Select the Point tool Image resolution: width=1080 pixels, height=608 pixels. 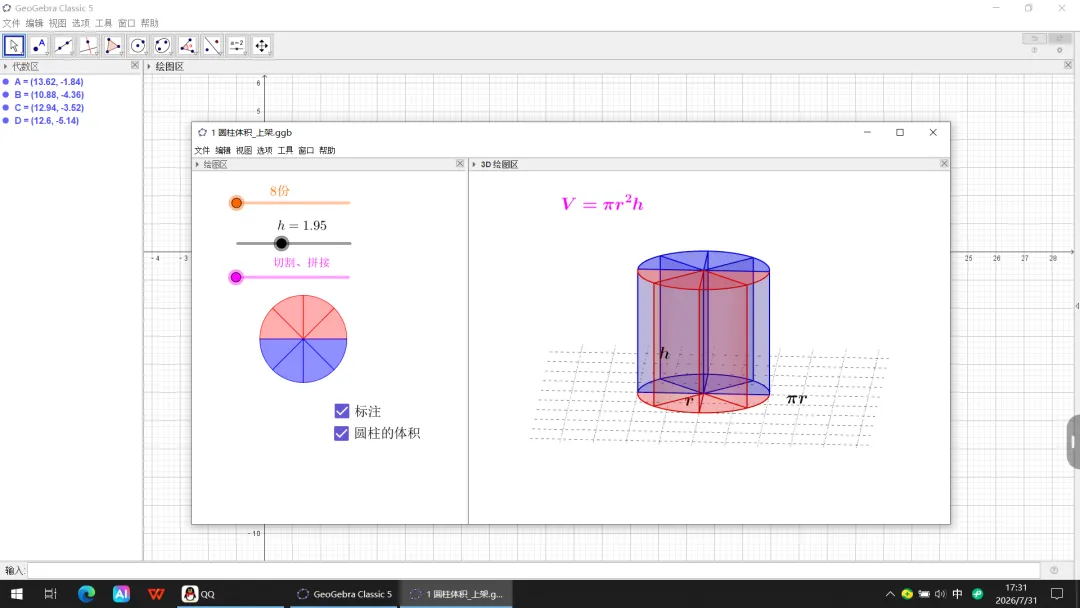tap(39, 45)
